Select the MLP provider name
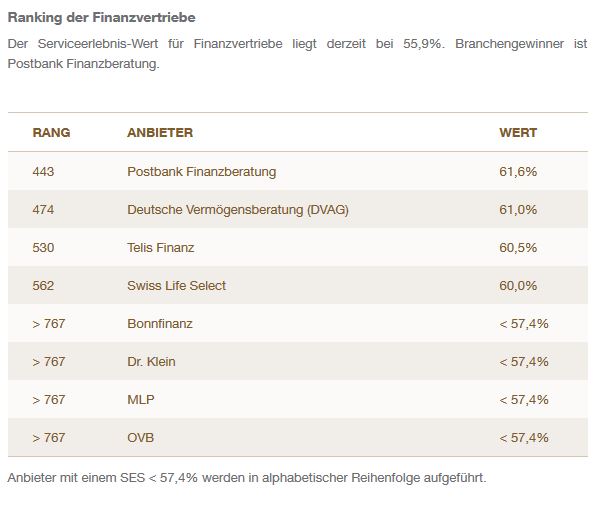 pyautogui.click(x=141, y=399)
